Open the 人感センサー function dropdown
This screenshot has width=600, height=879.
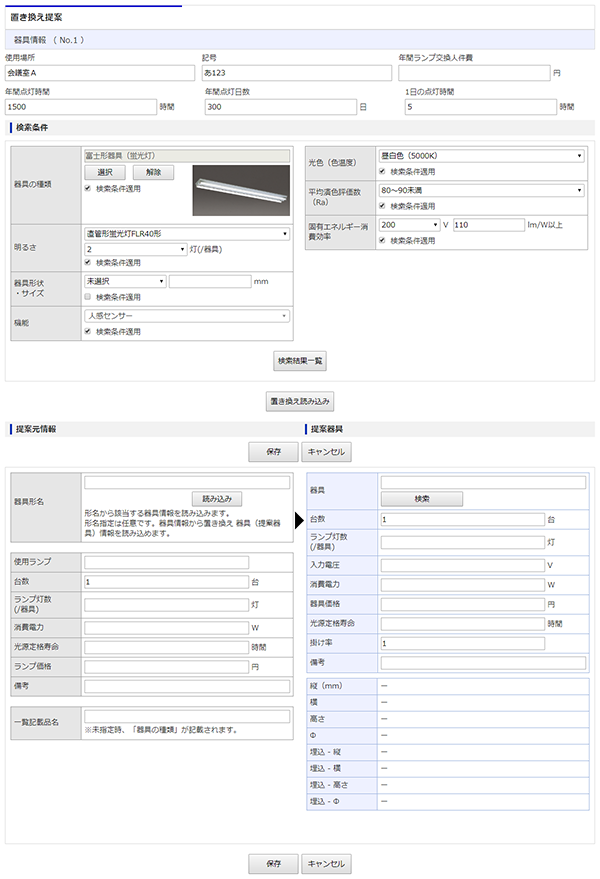tap(187, 316)
